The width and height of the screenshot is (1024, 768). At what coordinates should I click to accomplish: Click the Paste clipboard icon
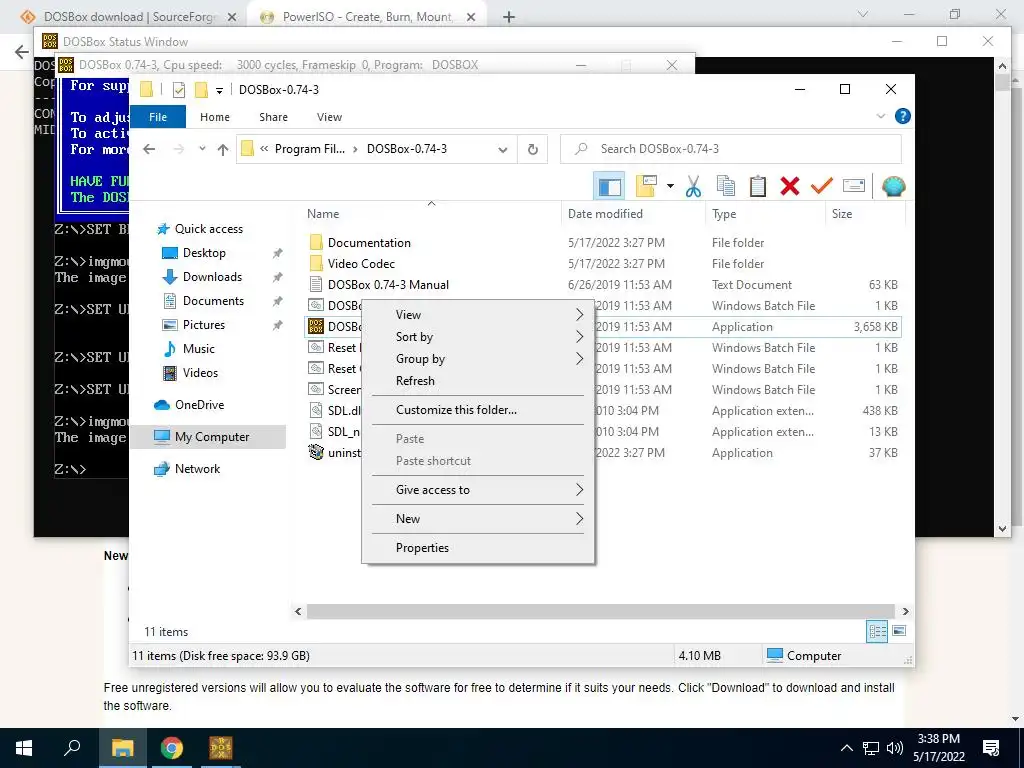point(758,187)
